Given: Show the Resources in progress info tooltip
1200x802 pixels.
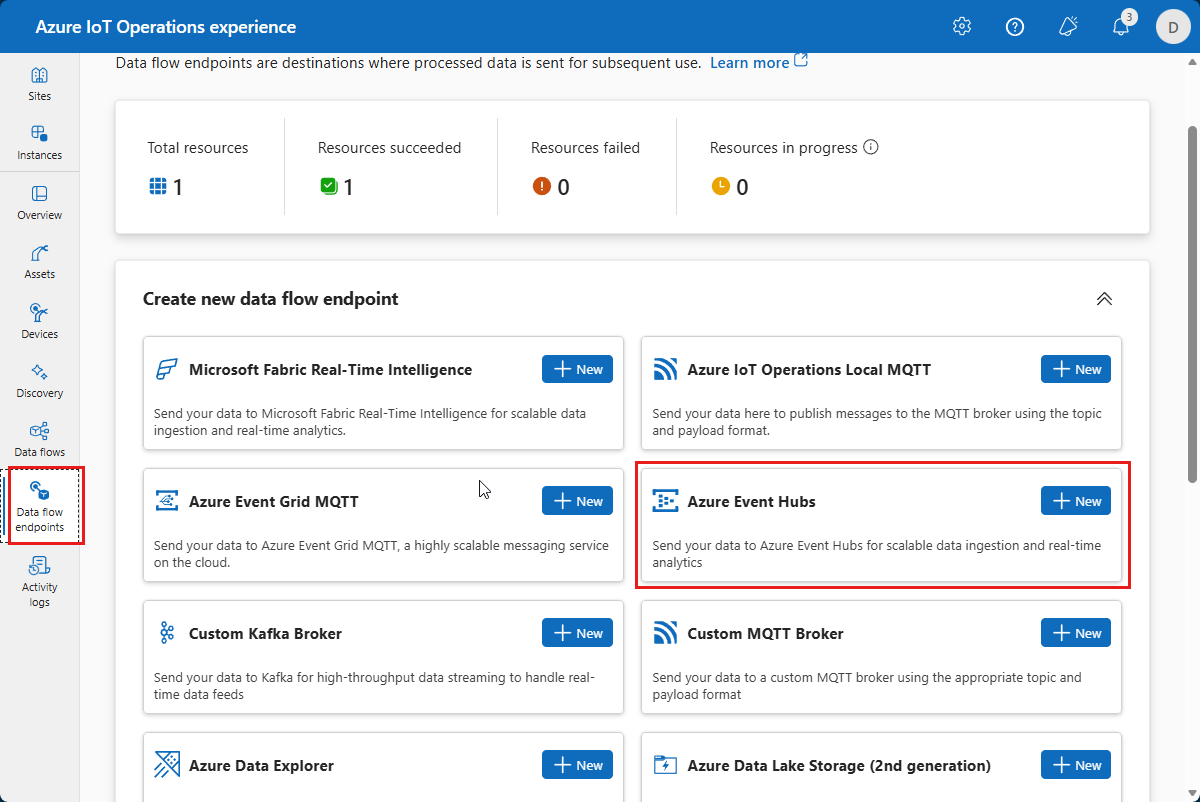Looking at the screenshot, I should tap(871, 147).
